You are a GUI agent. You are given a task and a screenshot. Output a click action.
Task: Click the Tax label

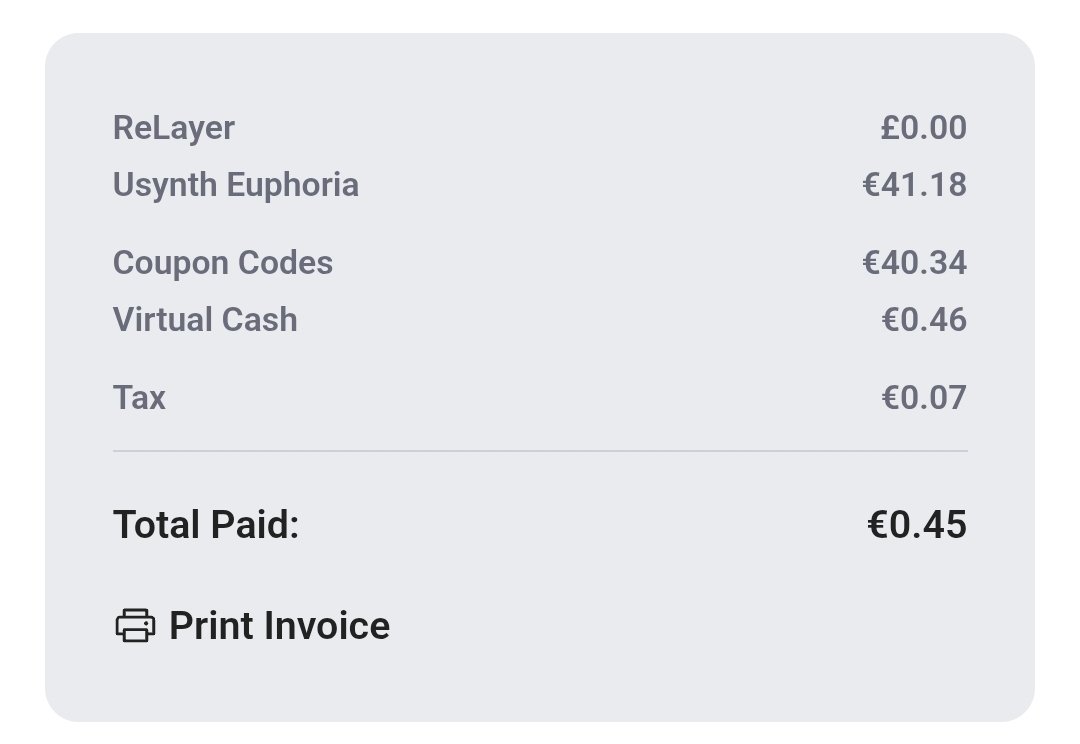139,398
